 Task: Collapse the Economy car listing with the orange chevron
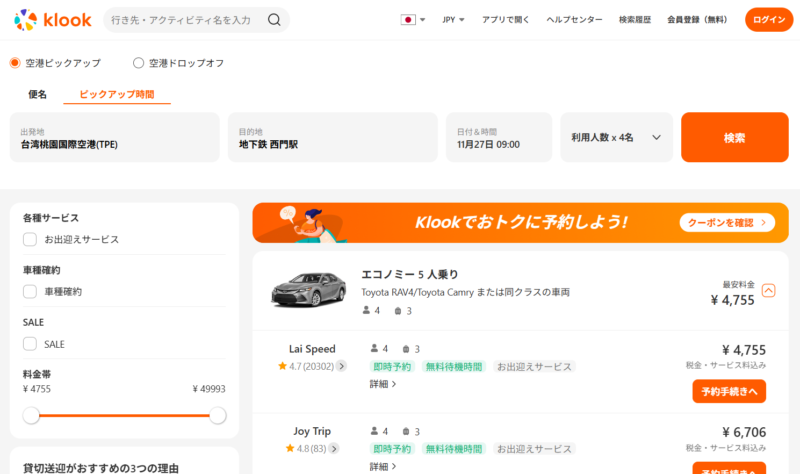[768, 291]
